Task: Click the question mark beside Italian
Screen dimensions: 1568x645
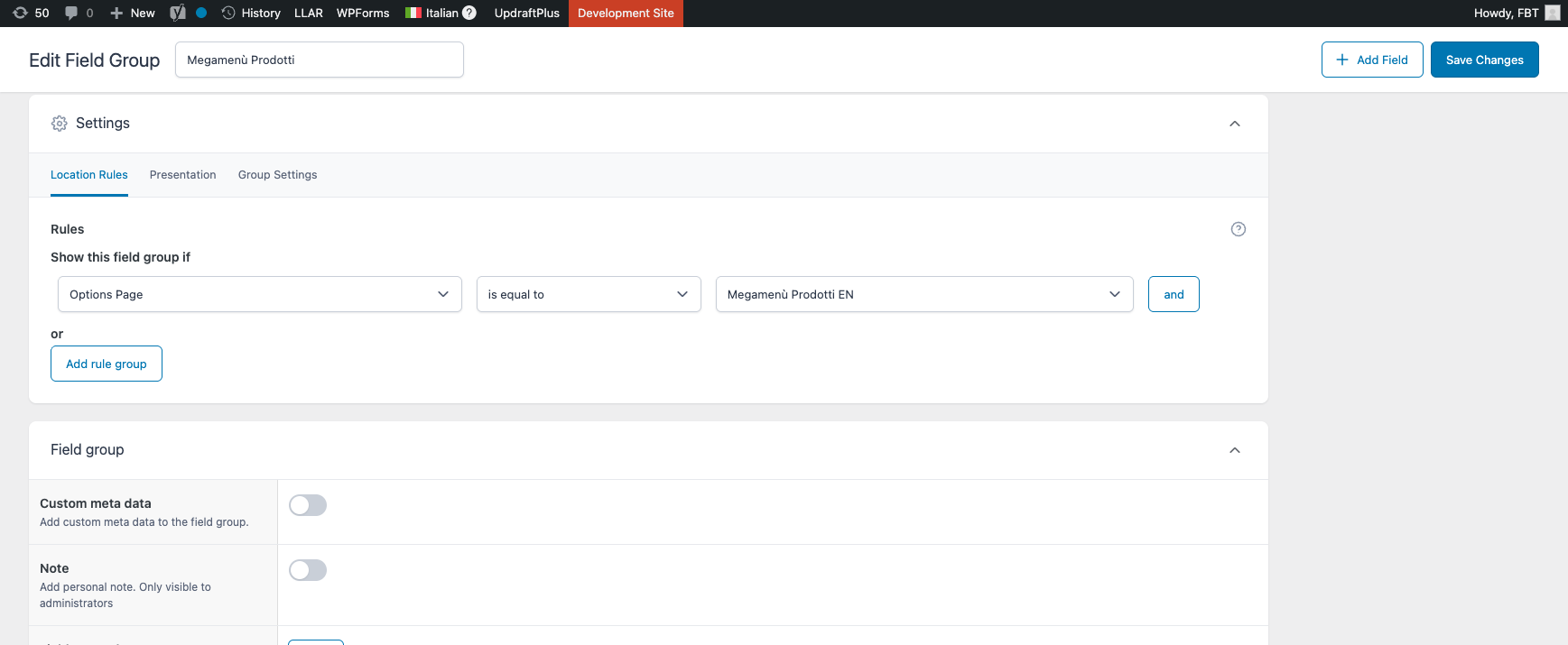Action: point(469,13)
